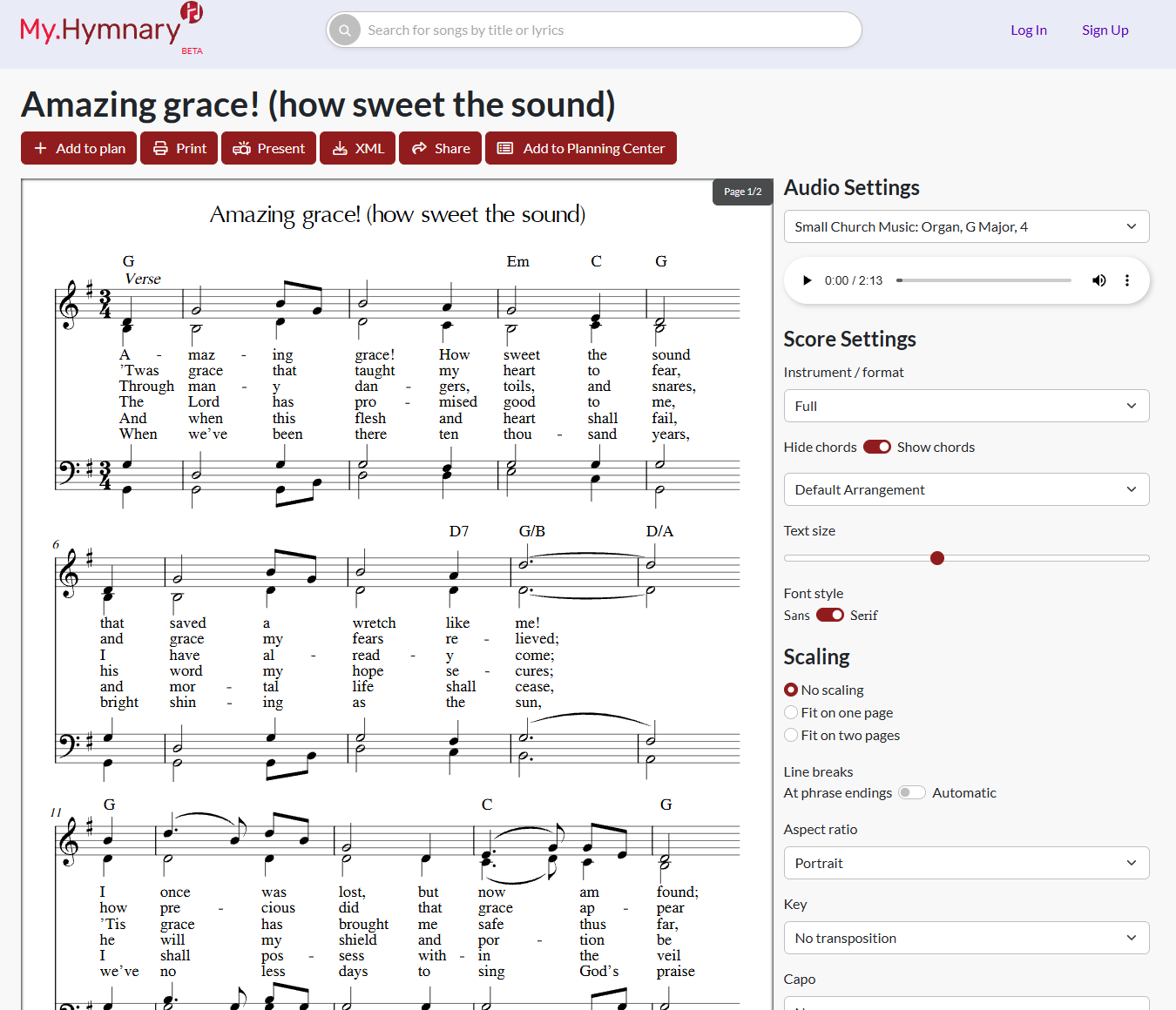Open the Log In link
The image size is (1176, 1010).
(1029, 30)
